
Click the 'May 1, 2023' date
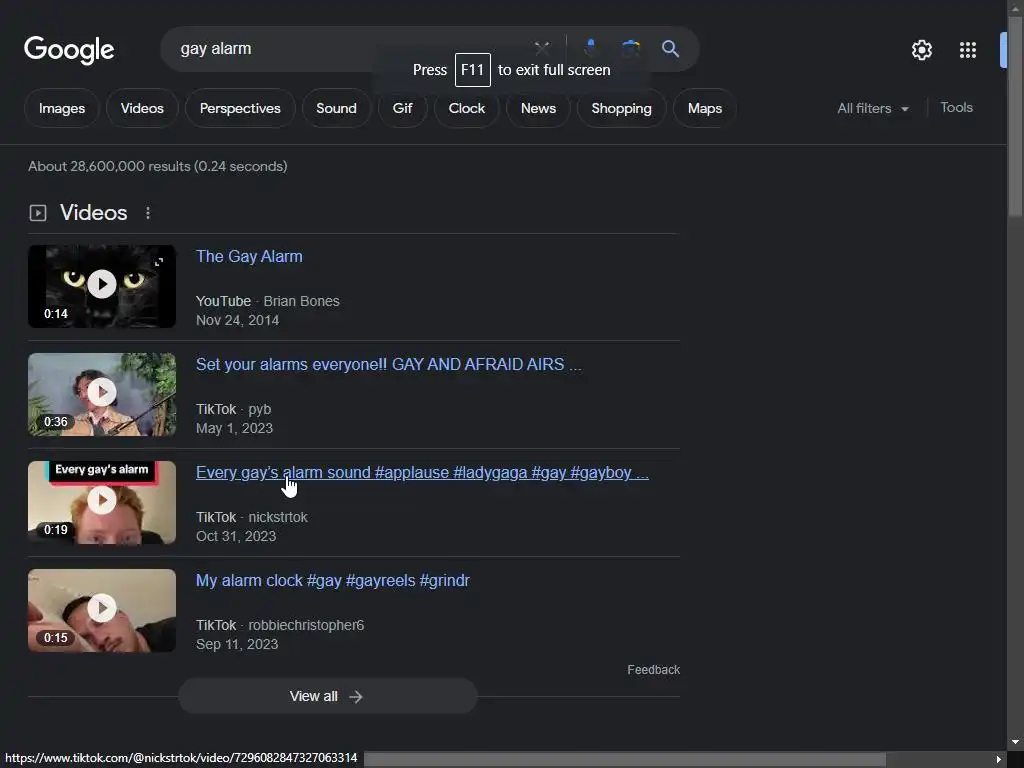234,428
